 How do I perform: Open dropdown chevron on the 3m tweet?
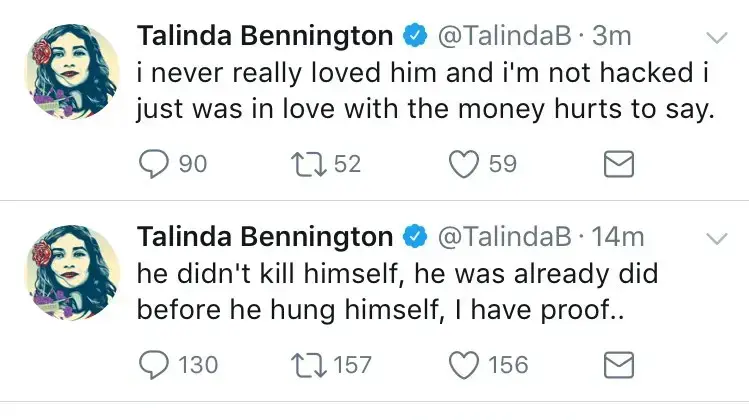[717, 37]
